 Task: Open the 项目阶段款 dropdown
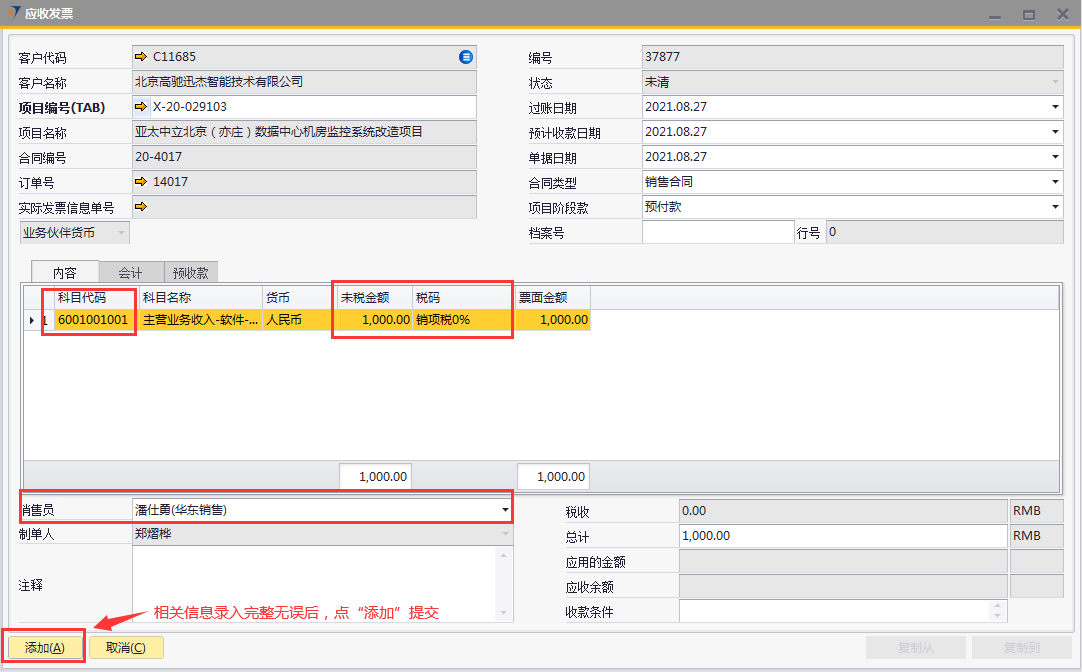tap(1055, 207)
